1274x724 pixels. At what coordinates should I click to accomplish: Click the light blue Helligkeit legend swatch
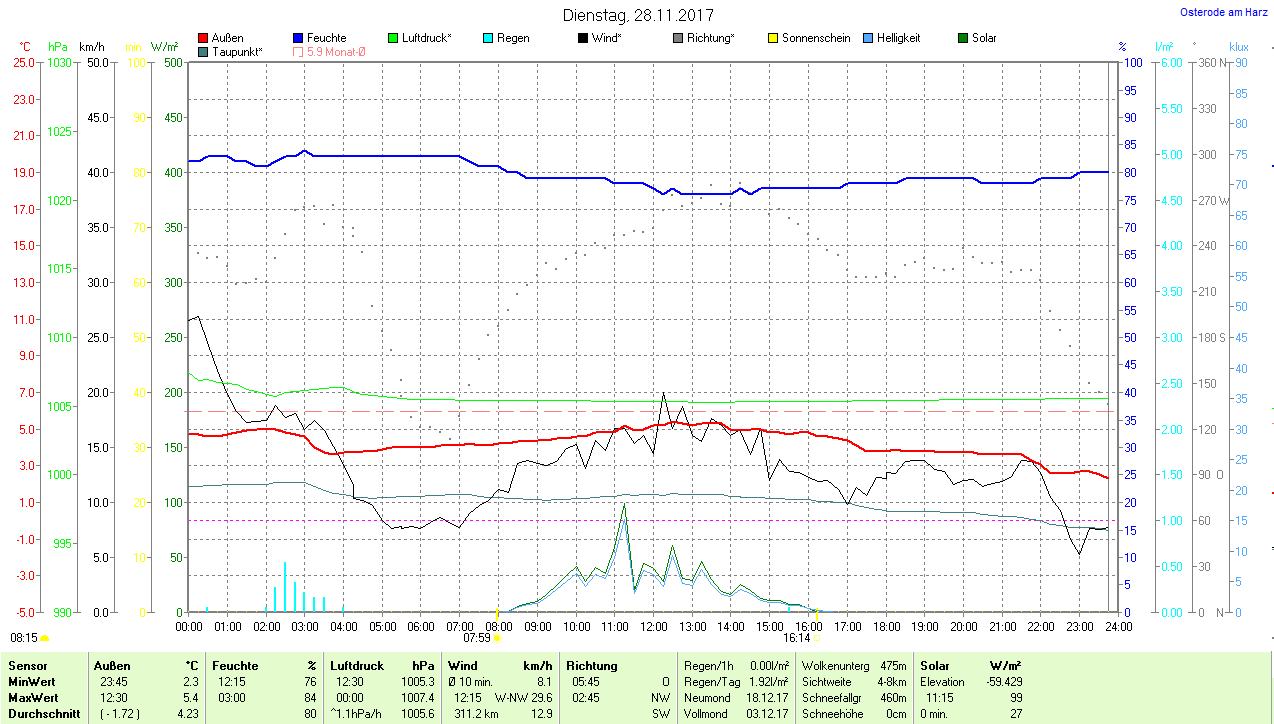click(869, 38)
